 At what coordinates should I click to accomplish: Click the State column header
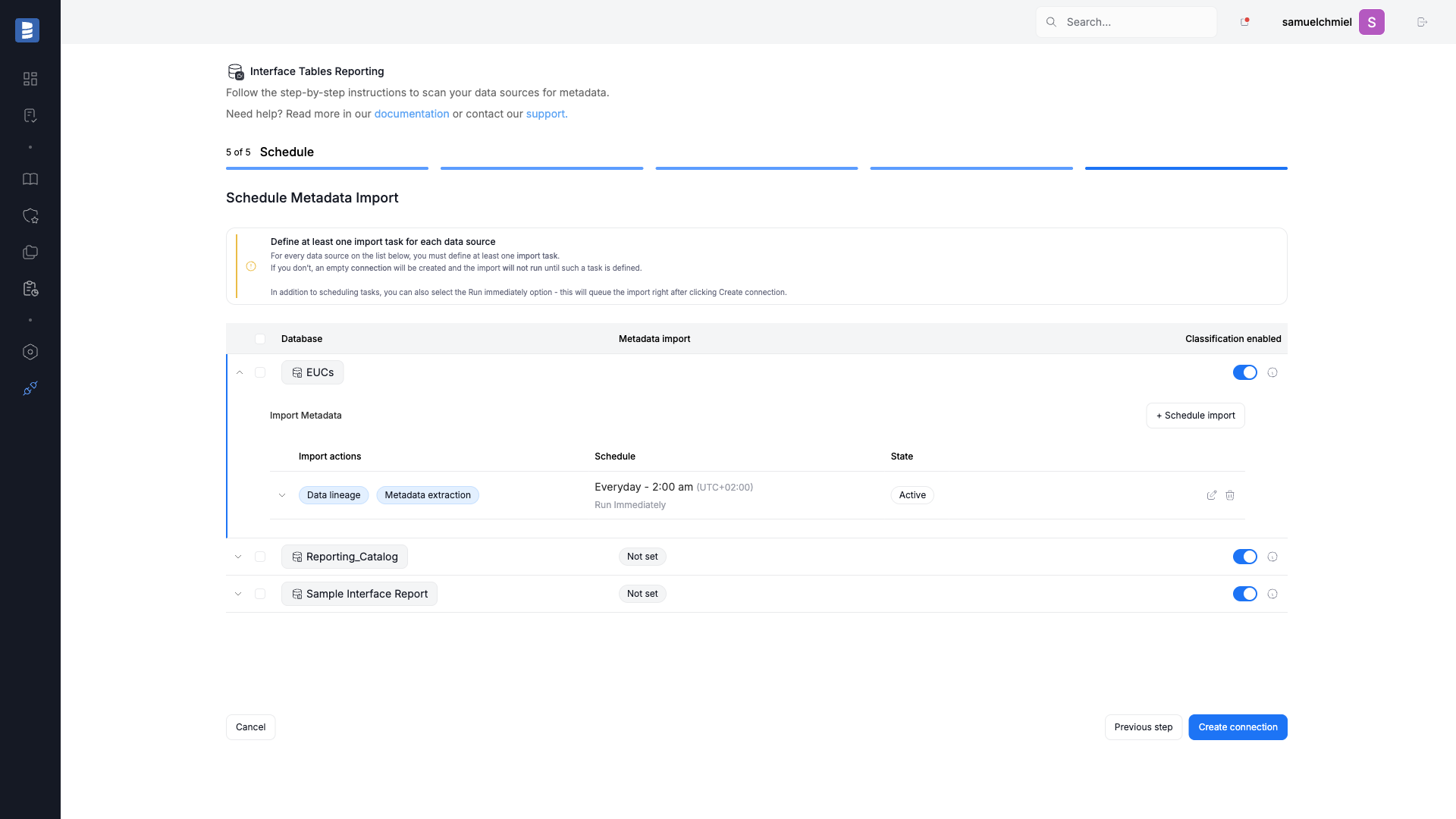(x=902, y=457)
